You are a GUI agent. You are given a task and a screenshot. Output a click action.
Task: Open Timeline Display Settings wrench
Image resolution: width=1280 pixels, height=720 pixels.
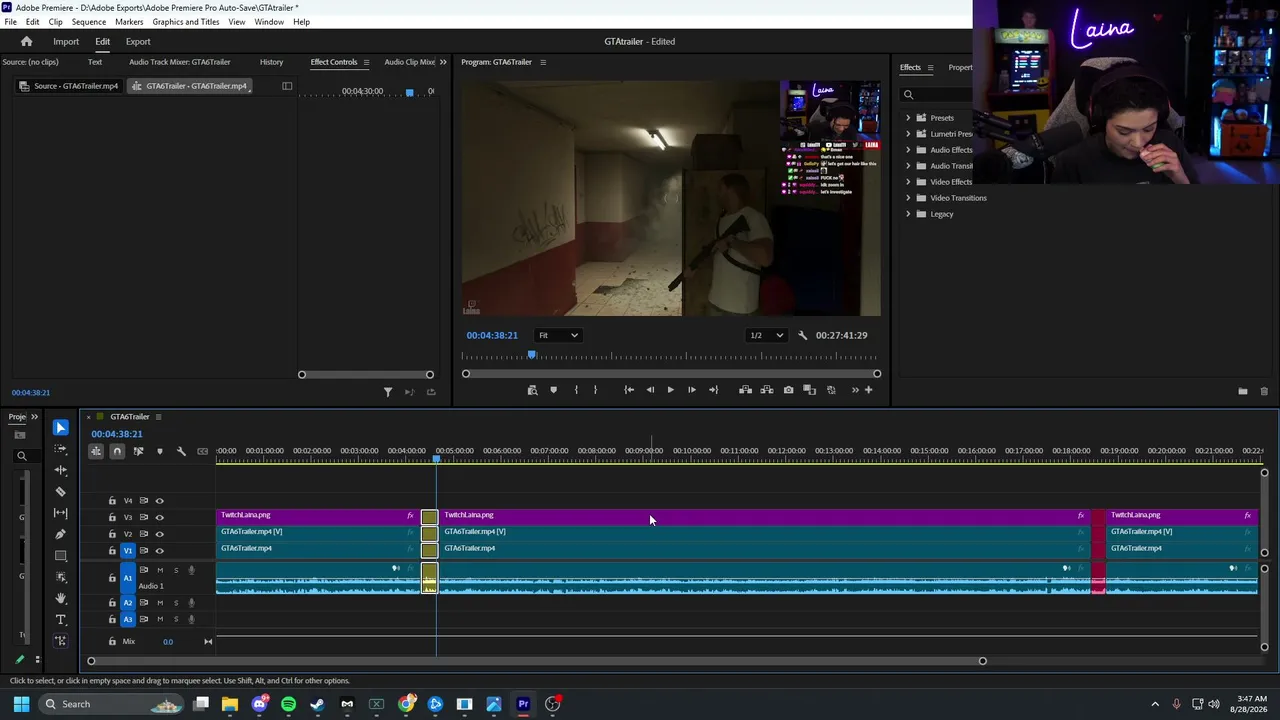tap(181, 451)
